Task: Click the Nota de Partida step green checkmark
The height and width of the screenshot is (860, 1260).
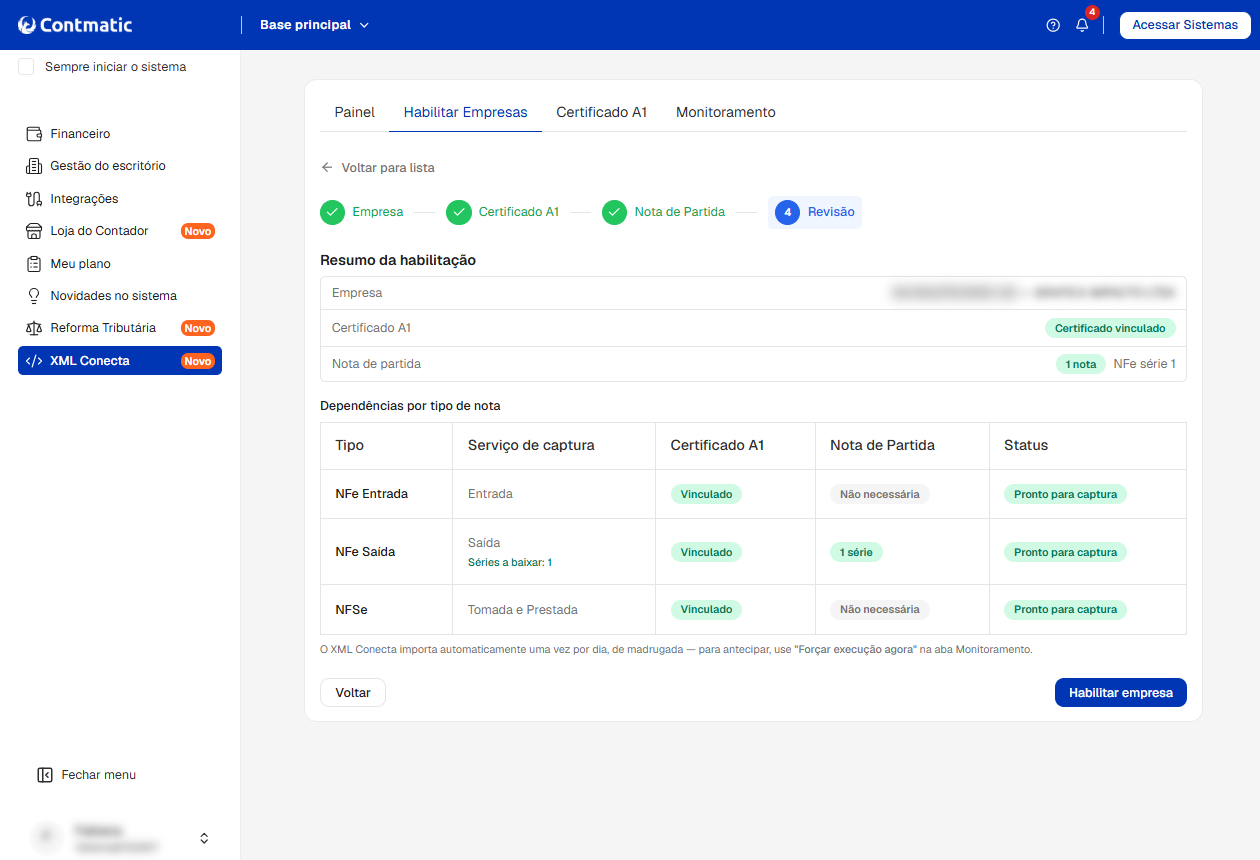Action: click(615, 212)
